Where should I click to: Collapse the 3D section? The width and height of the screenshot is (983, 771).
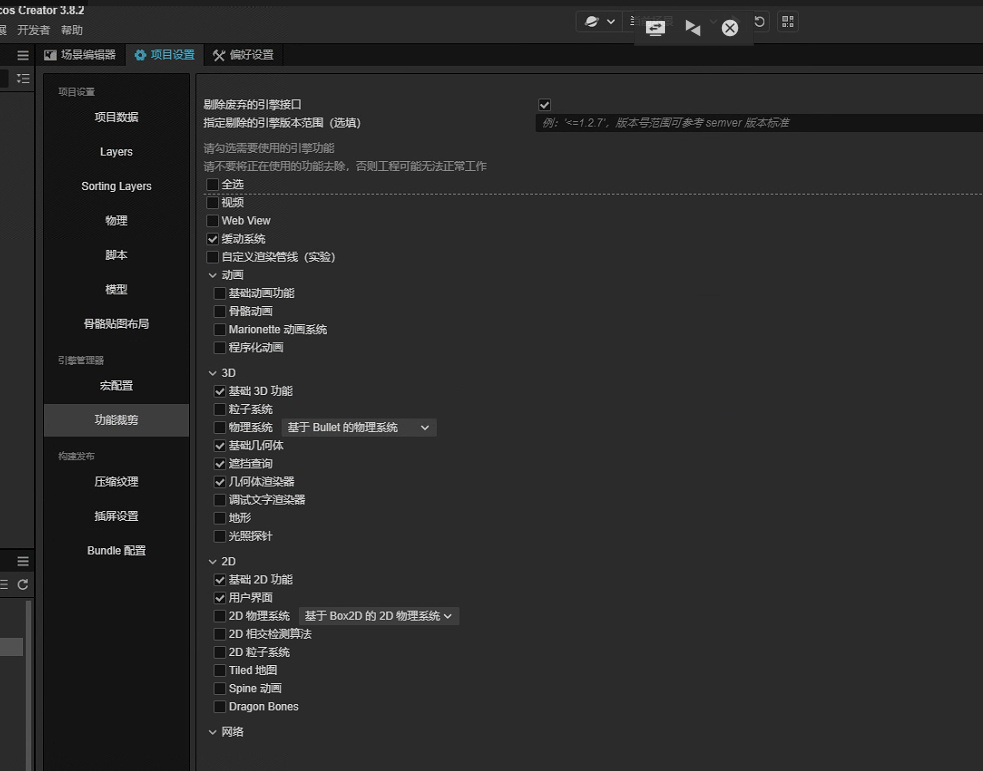pos(213,373)
